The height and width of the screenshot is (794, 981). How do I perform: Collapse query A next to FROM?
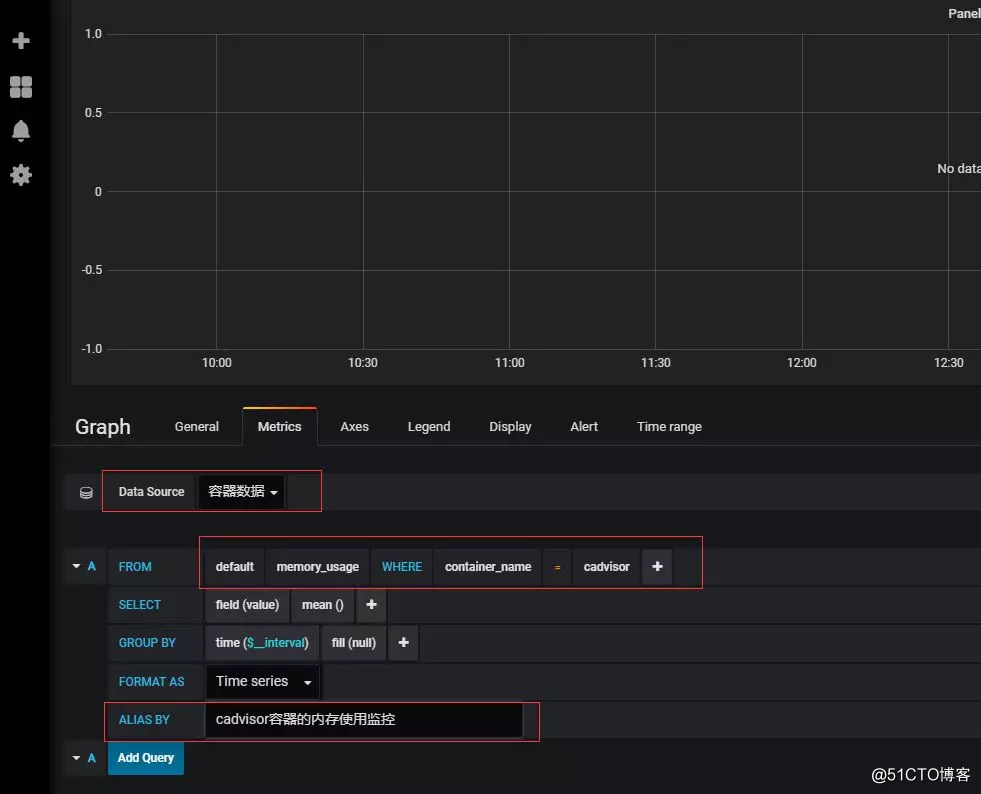tap(76, 566)
